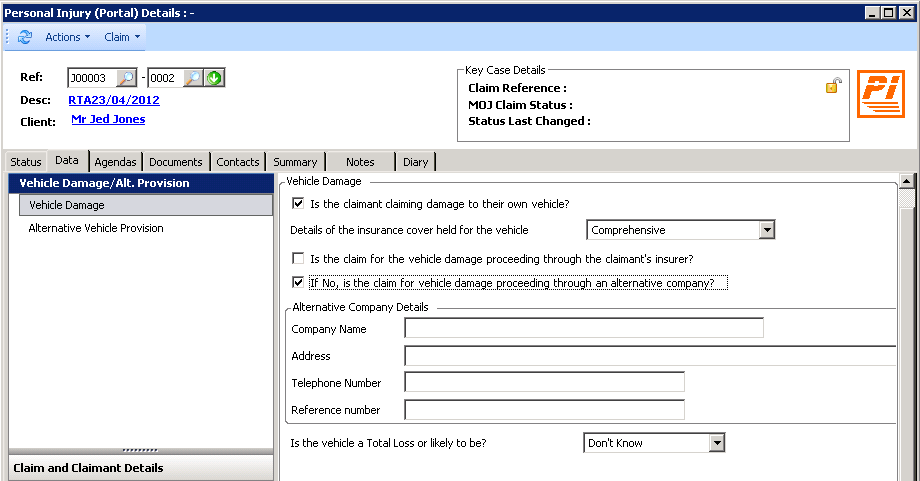920x481 pixels.
Task: Click search icon next to J00003 field
Action: pos(126,77)
